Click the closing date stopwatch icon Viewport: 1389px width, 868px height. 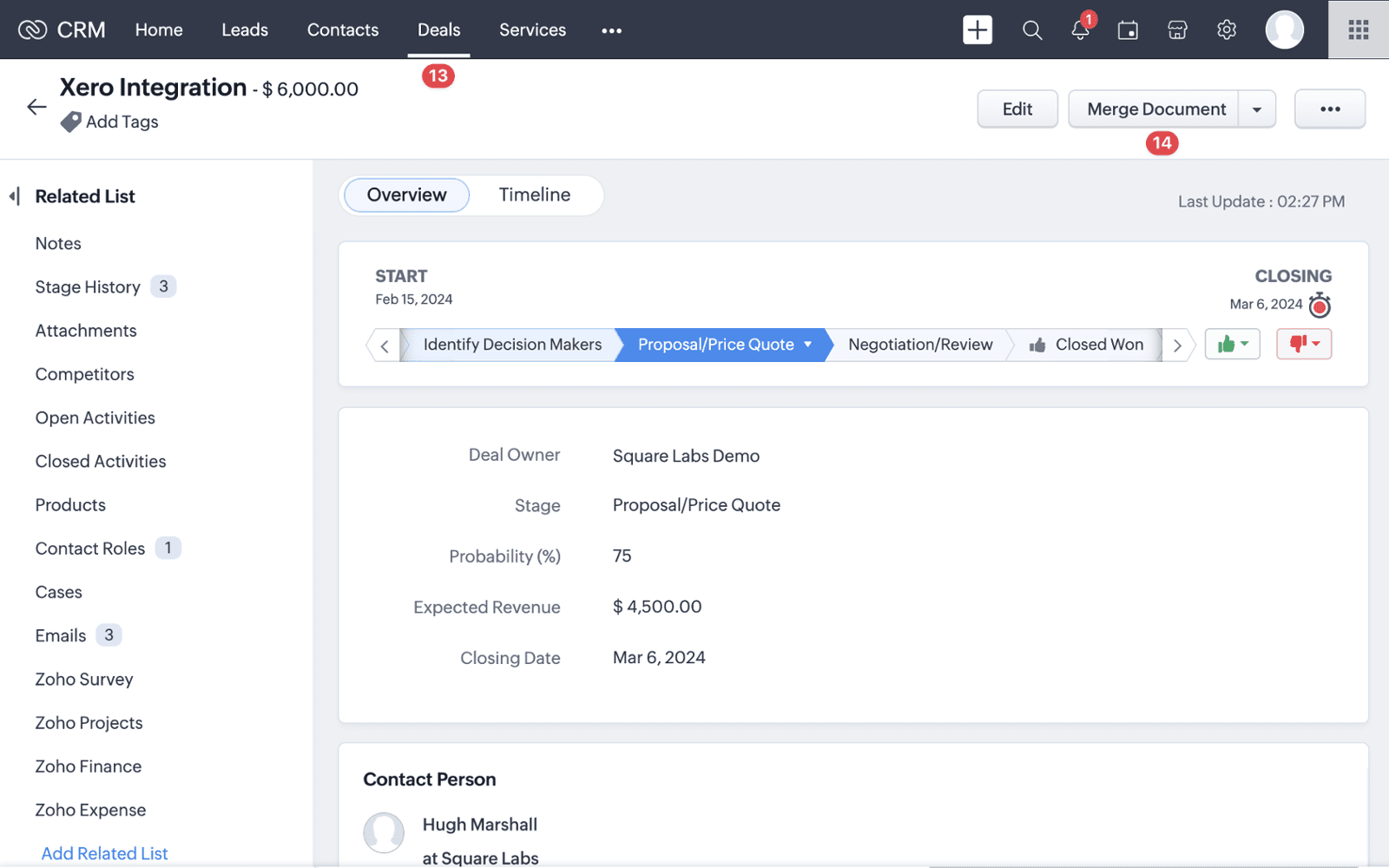point(1320,305)
